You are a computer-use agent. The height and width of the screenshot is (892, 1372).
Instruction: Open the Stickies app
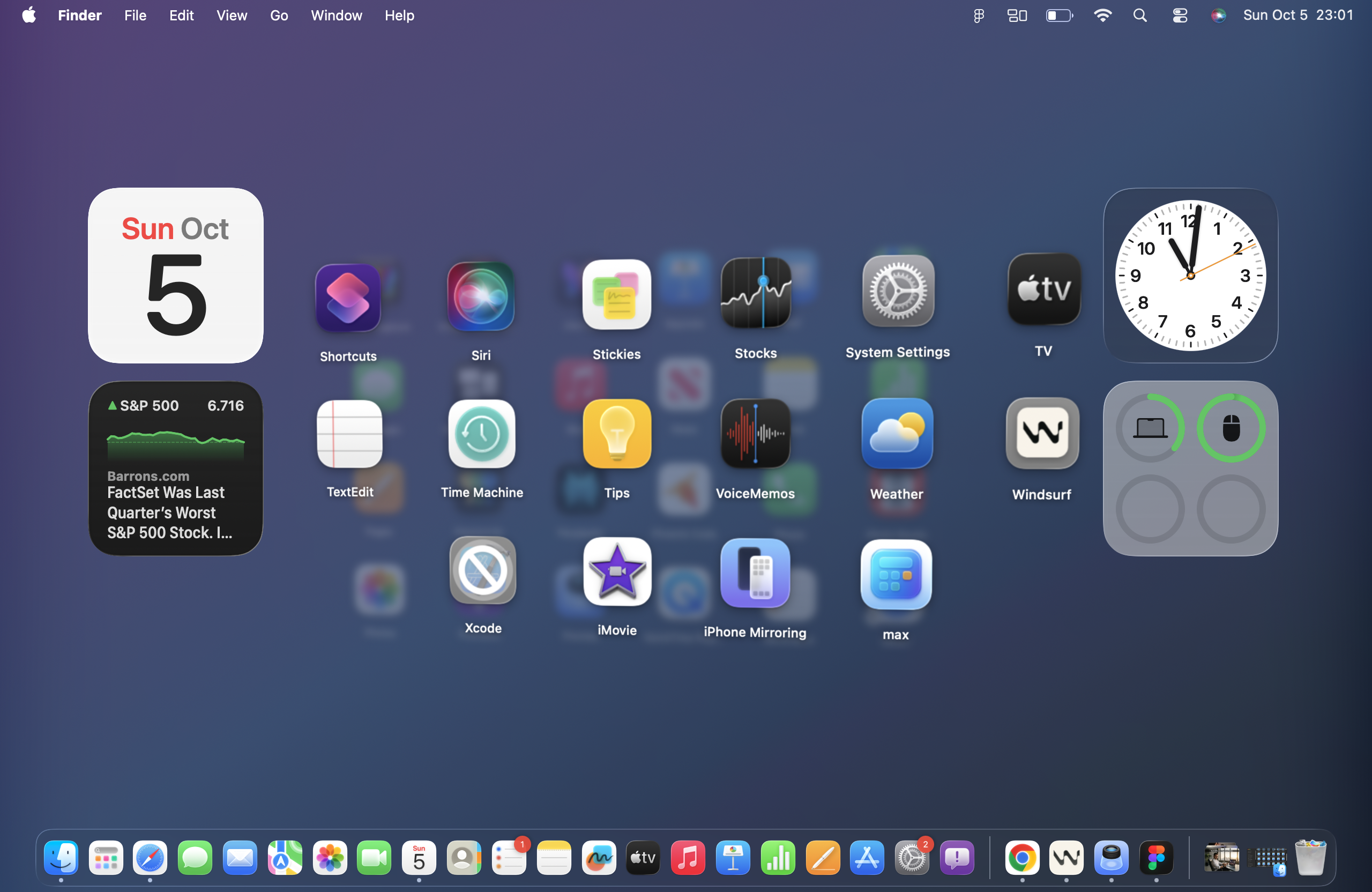(616, 295)
